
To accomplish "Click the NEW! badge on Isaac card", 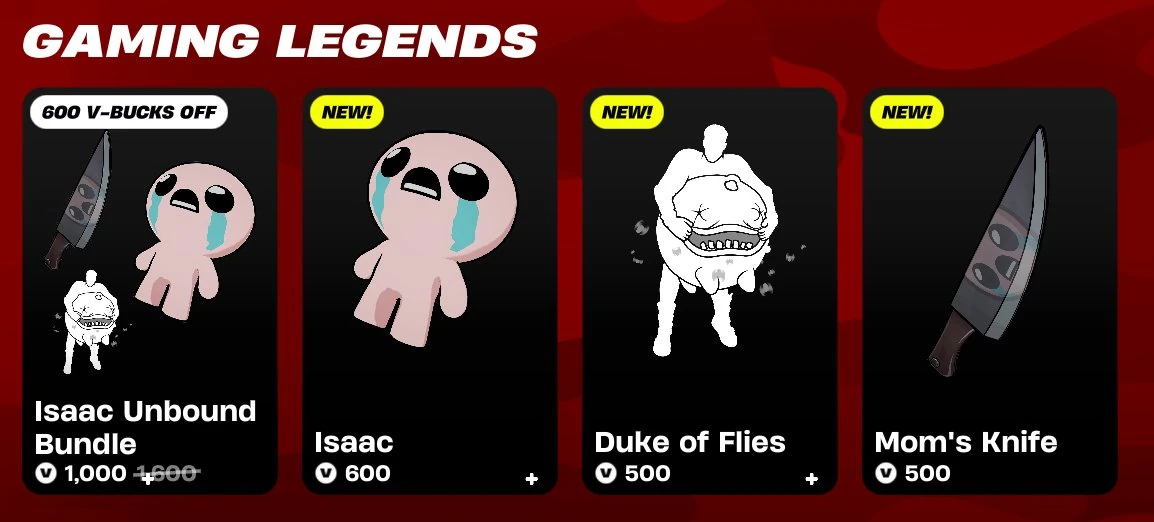I will coord(347,113).
